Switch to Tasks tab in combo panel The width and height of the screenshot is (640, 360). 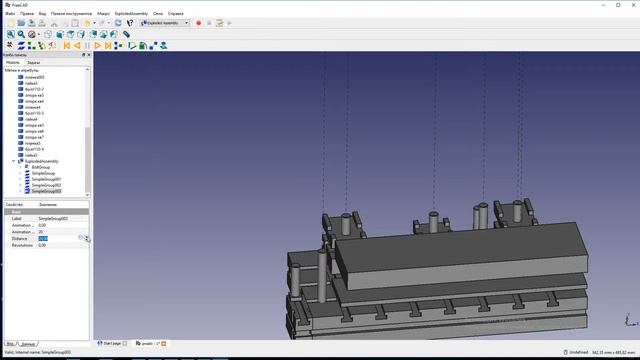click(x=33, y=62)
